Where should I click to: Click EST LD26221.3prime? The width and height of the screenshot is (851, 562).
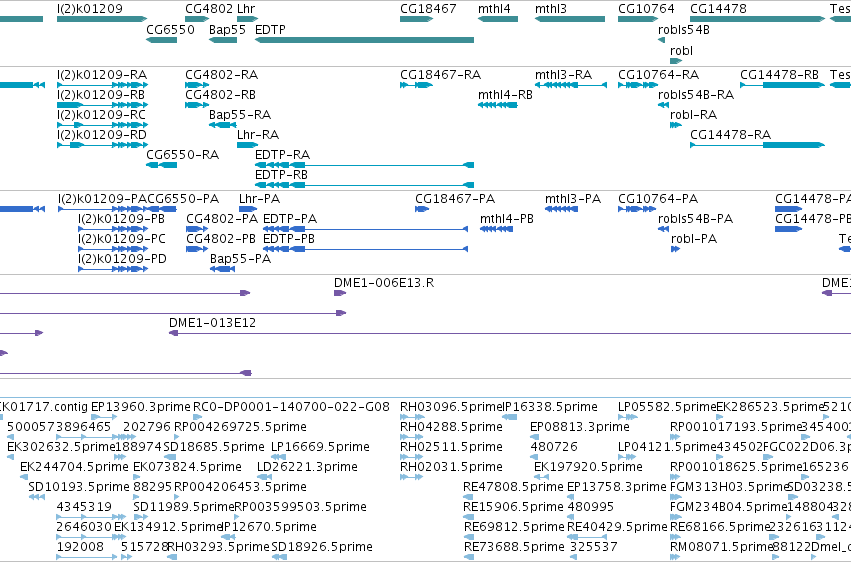(x=307, y=467)
